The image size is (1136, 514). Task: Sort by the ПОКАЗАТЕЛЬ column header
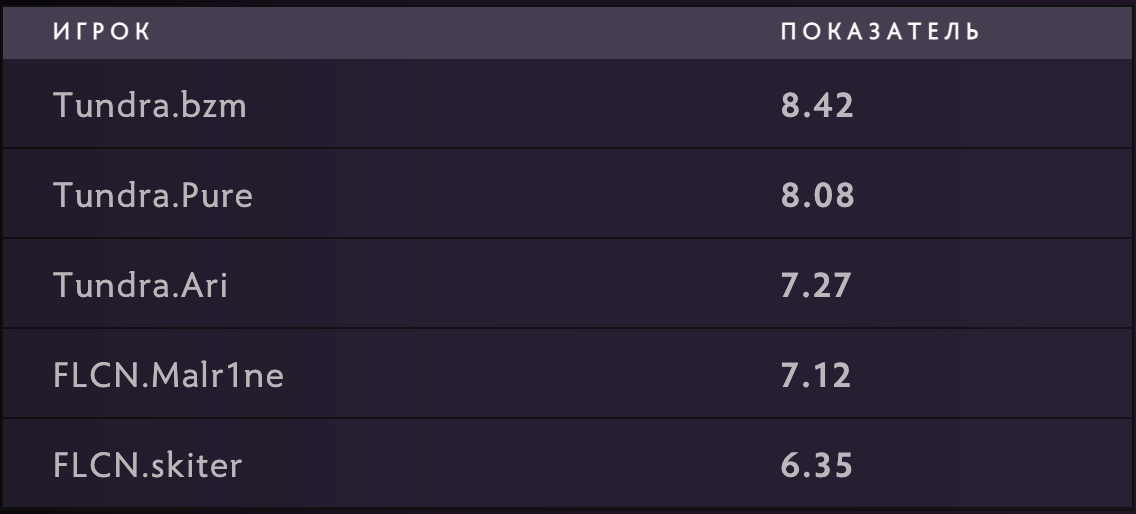(880, 33)
